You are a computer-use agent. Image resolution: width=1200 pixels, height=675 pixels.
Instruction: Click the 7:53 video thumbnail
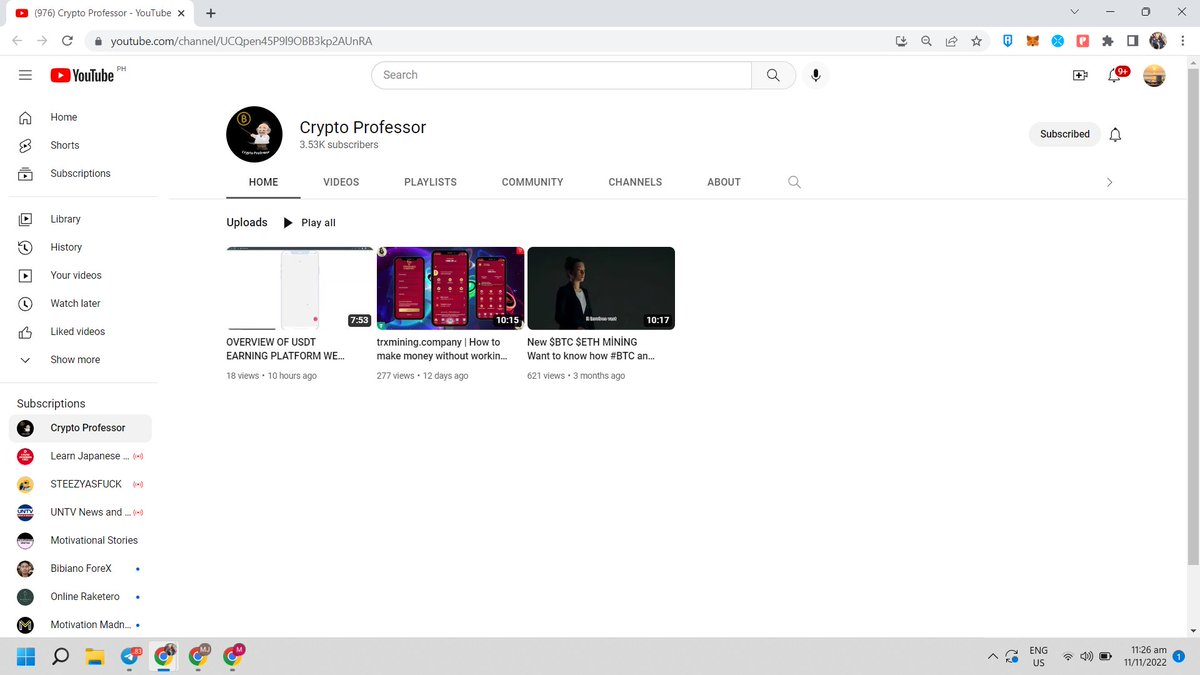point(300,288)
